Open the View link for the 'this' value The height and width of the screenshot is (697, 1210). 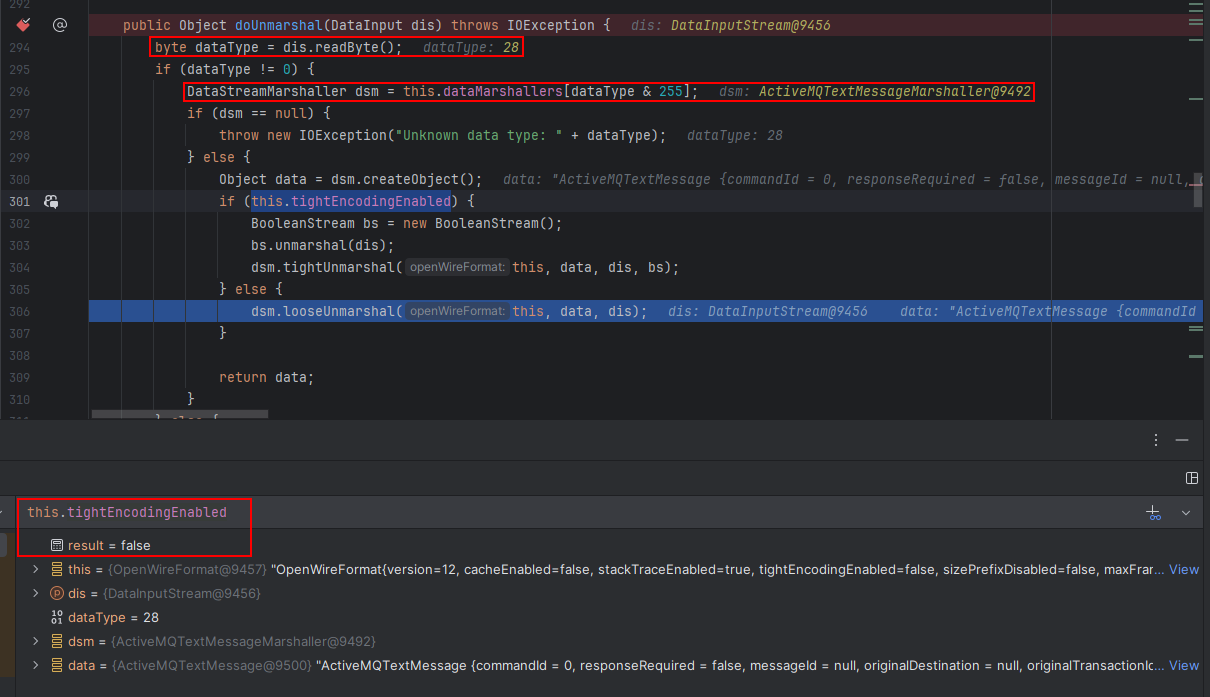coord(1184,569)
